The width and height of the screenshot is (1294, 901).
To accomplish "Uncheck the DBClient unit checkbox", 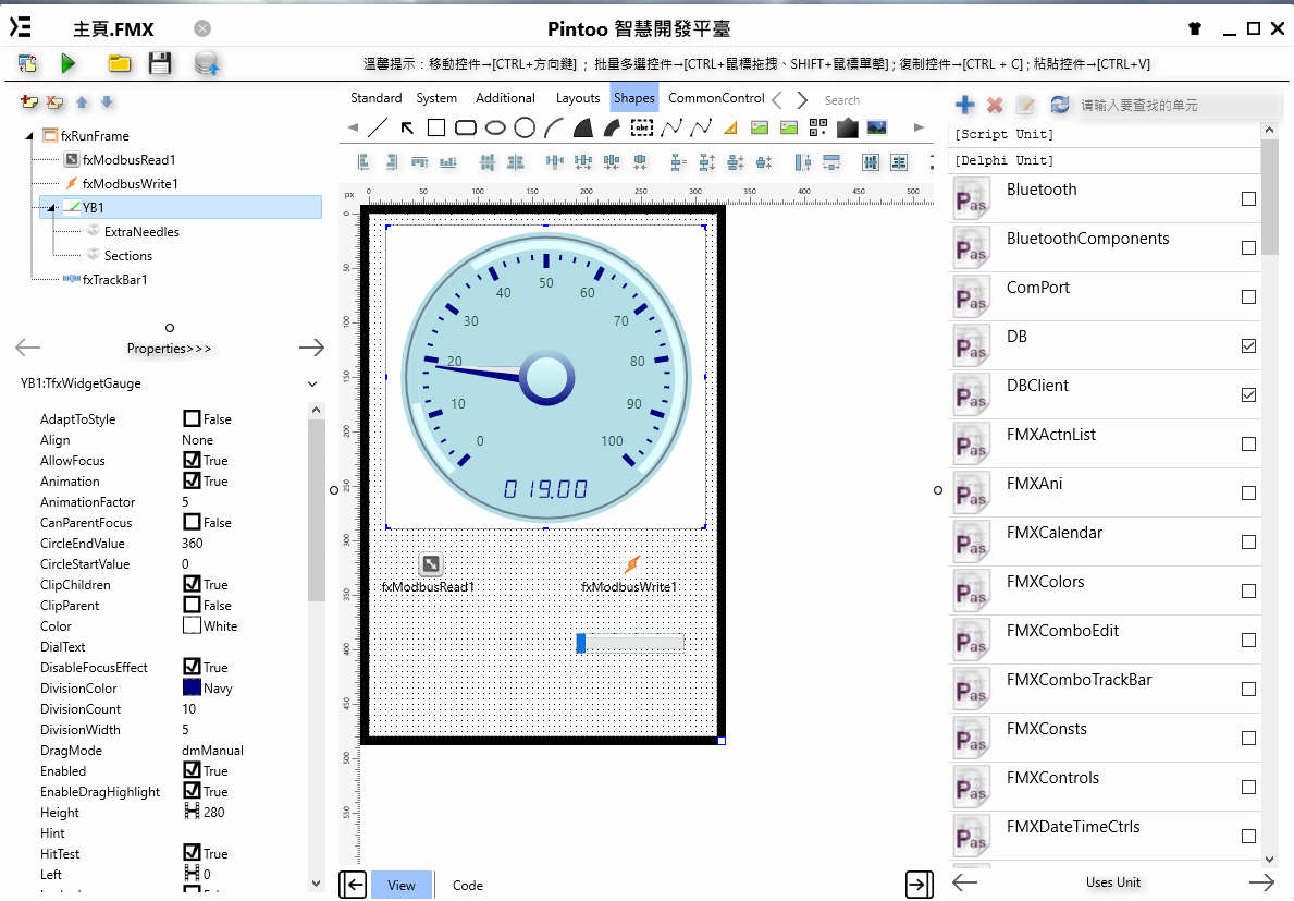I will (1248, 395).
